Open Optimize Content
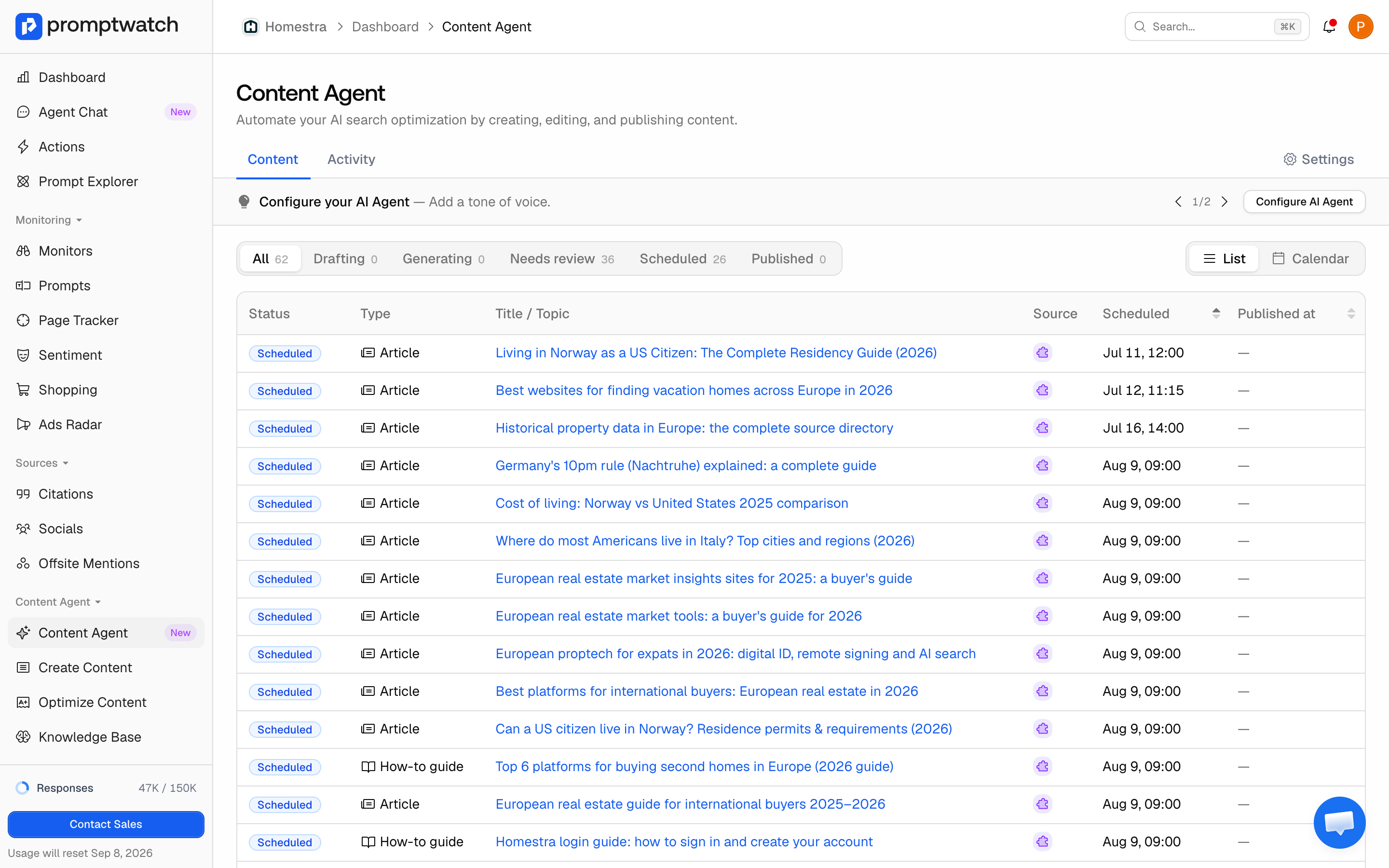 click(106, 702)
